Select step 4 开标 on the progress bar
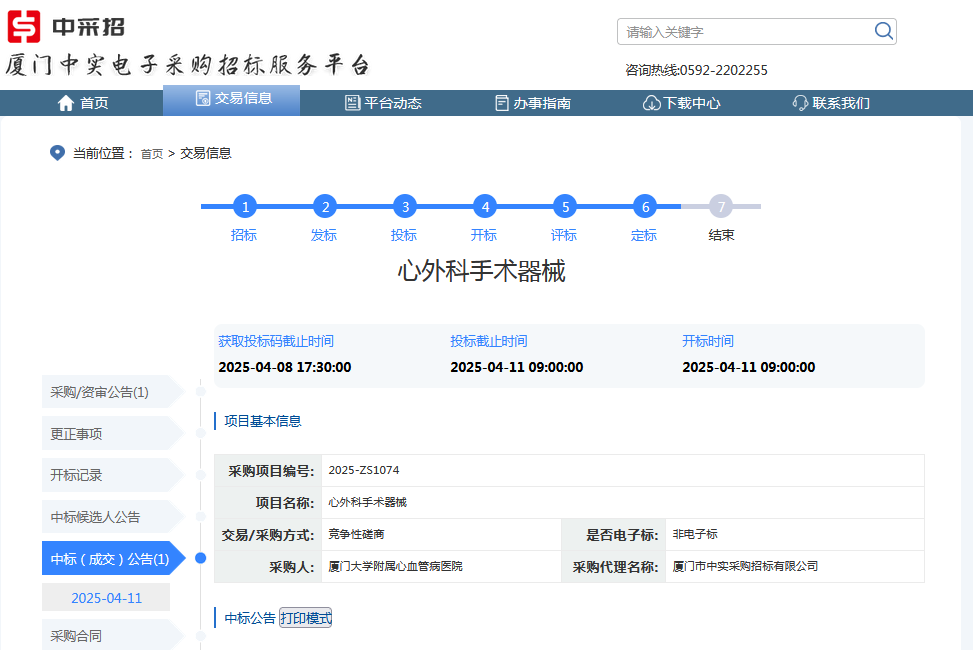The height and width of the screenshot is (650, 973). point(484,206)
